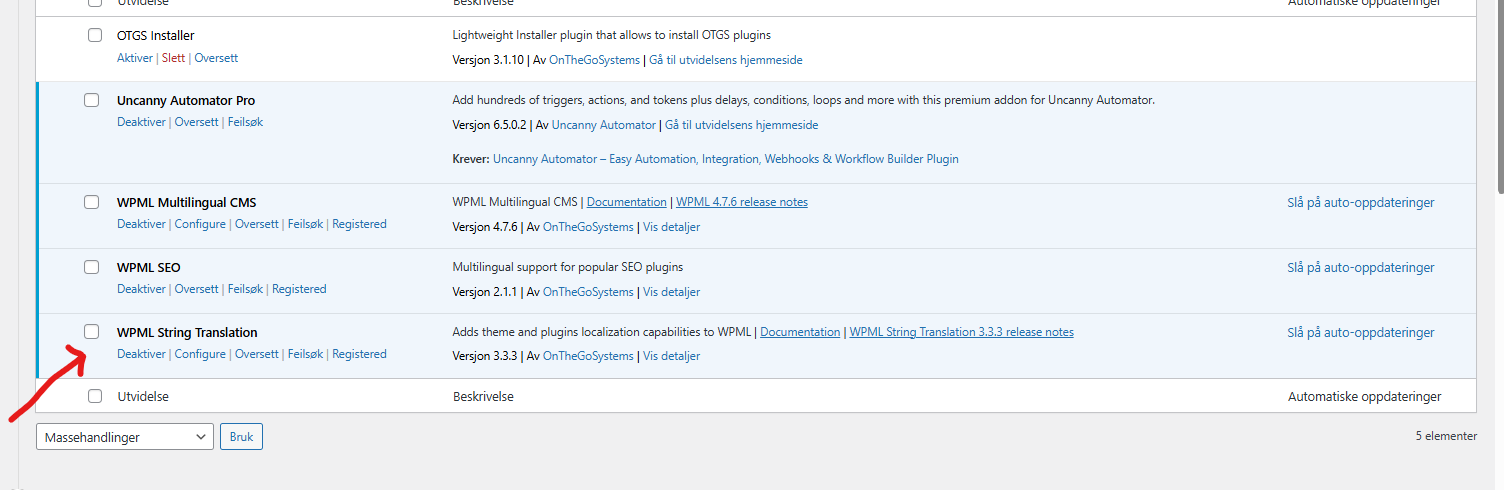The image size is (1504, 490).
Task: Click the 'Versjon 6.5.0.2' text
Action: pyautogui.click(x=490, y=125)
